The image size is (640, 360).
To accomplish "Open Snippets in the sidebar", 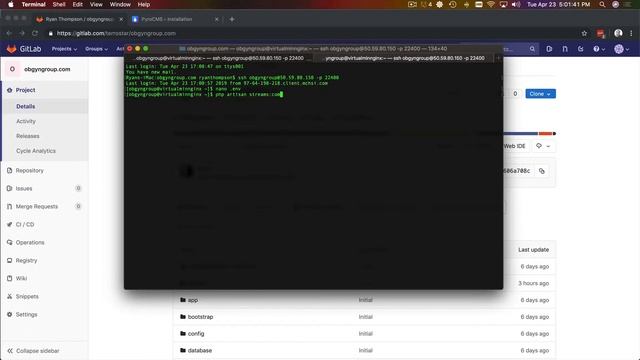I will point(27,296).
